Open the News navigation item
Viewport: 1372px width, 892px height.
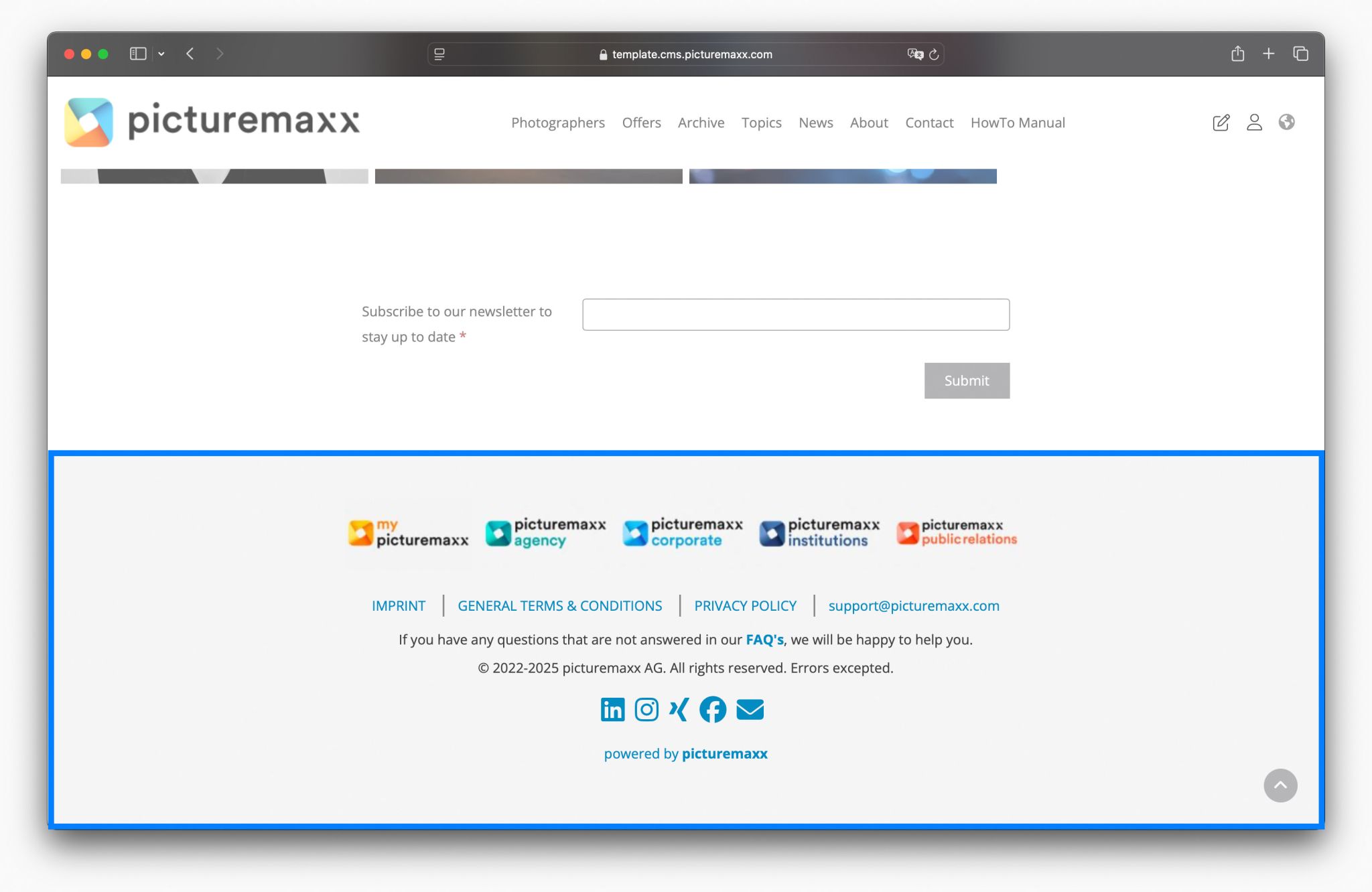pyautogui.click(x=815, y=123)
